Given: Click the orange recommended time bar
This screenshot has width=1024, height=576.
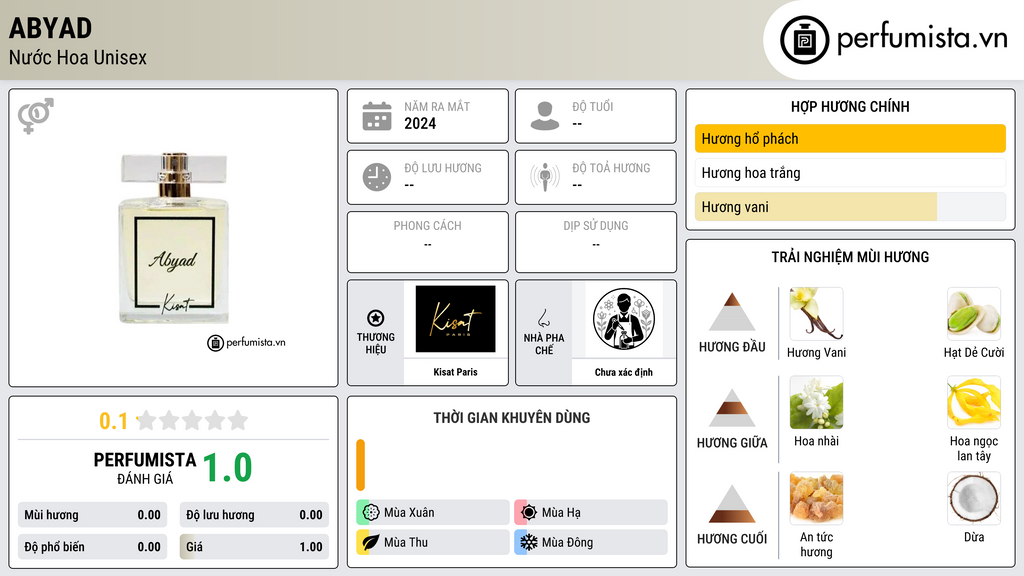Looking at the screenshot, I should point(360,465).
